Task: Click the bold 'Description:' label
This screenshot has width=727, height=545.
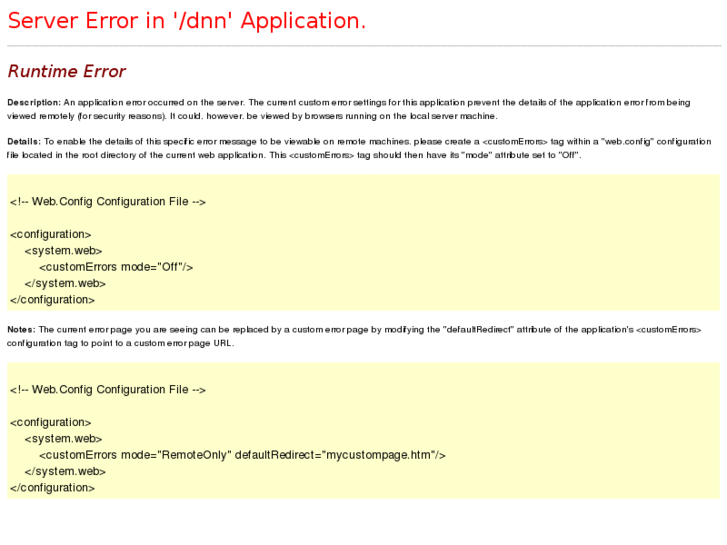Action: (34, 103)
